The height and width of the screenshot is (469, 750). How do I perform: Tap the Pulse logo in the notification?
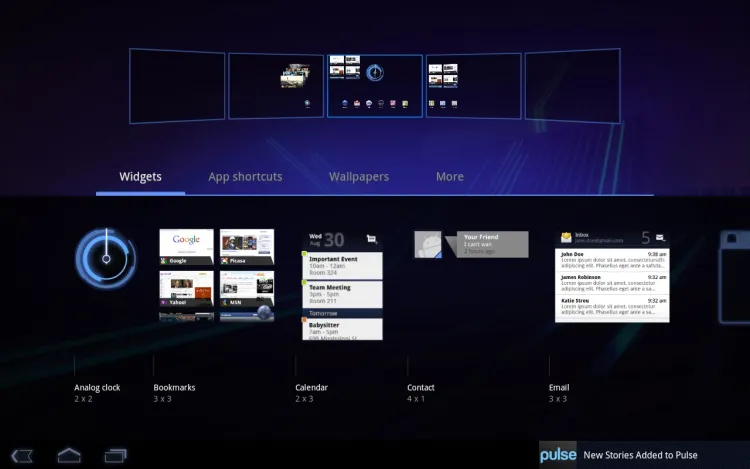point(558,455)
